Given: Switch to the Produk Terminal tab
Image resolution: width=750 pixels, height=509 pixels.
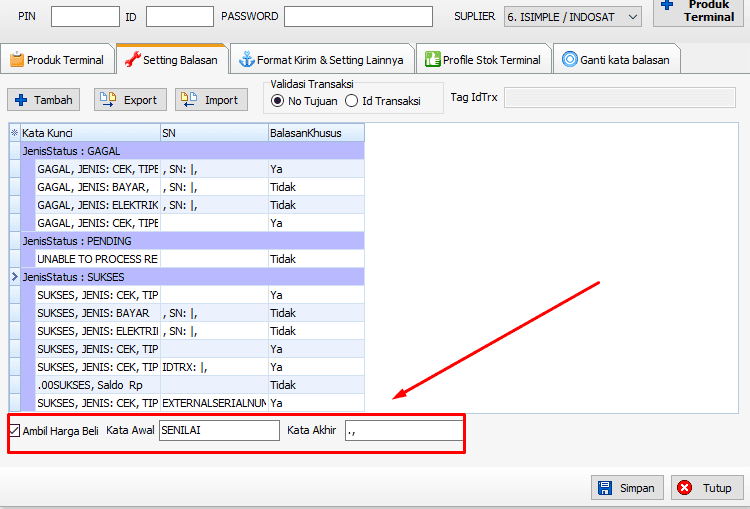Looking at the screenshot, I should (57, 60).
